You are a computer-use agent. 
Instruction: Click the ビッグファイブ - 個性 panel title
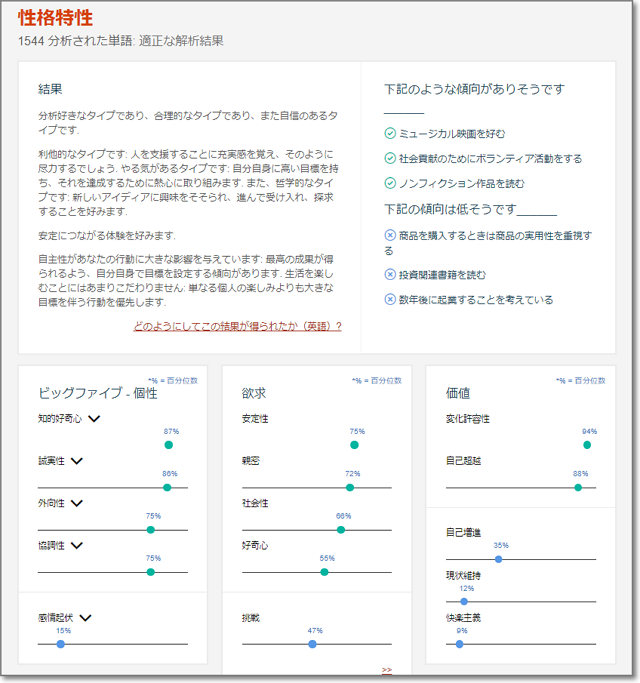click(x=97, y=393)
